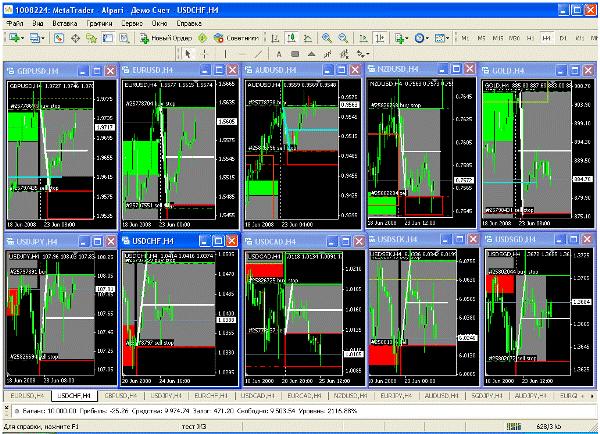Select the triangle shape tool

(311, 54)
